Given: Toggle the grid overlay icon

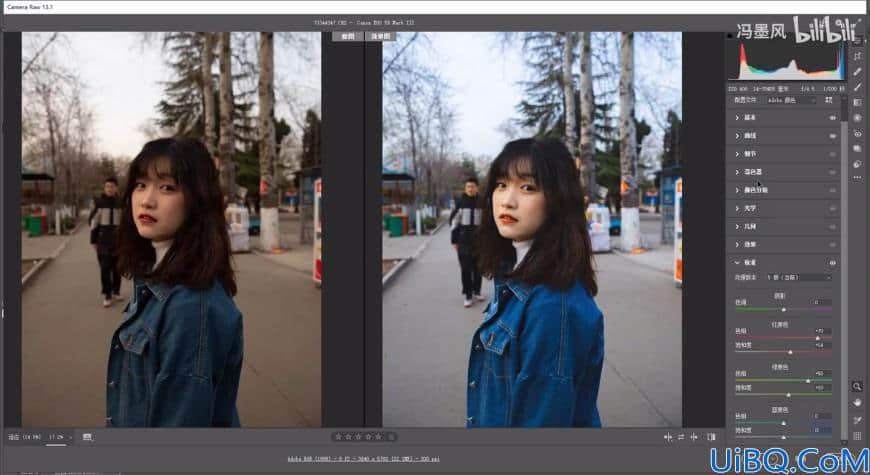Looking at the screenshot, I should [857, 436].
